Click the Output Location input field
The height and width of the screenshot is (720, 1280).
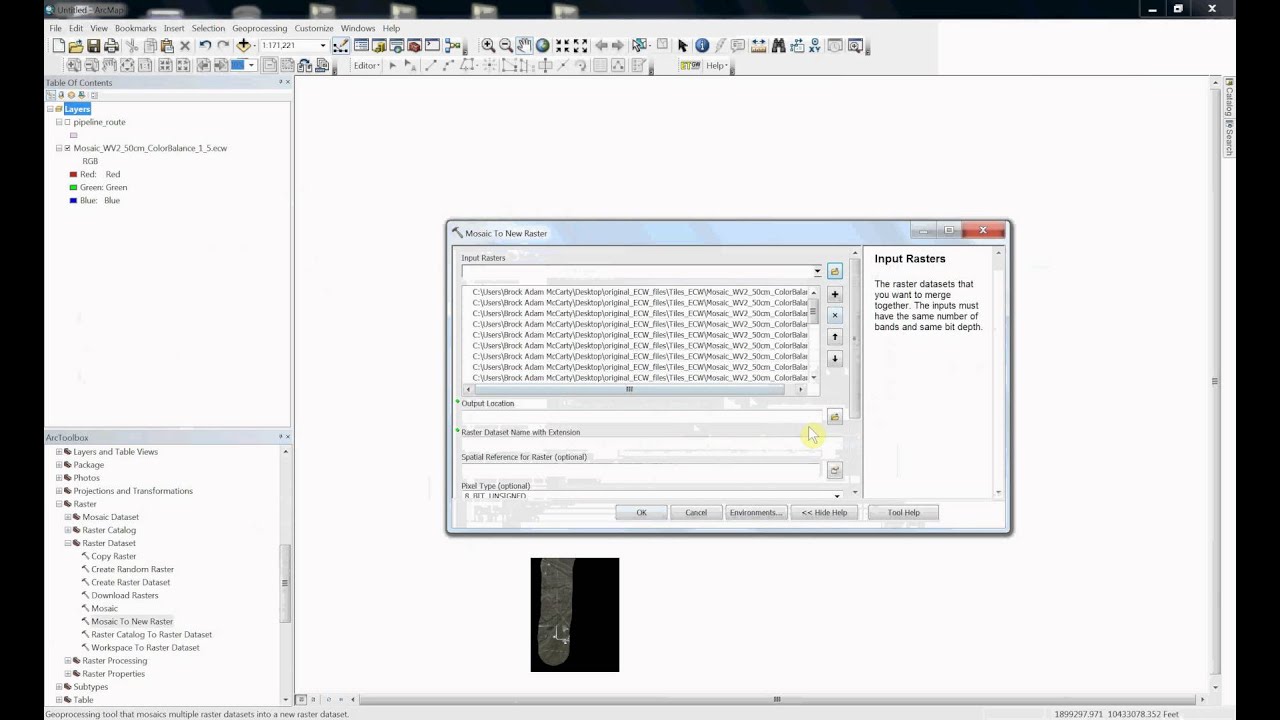pyautogui.click(x=641, y=416)
